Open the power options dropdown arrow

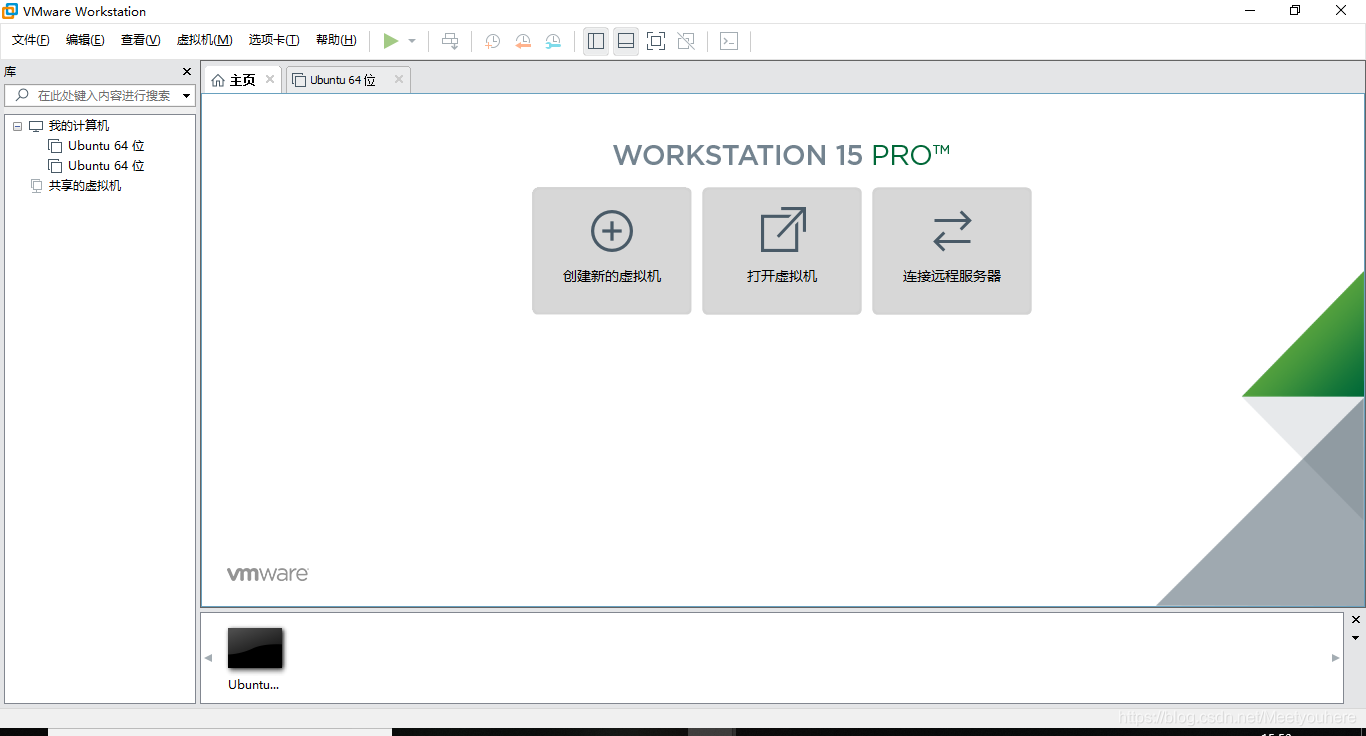tap(412, 41)
